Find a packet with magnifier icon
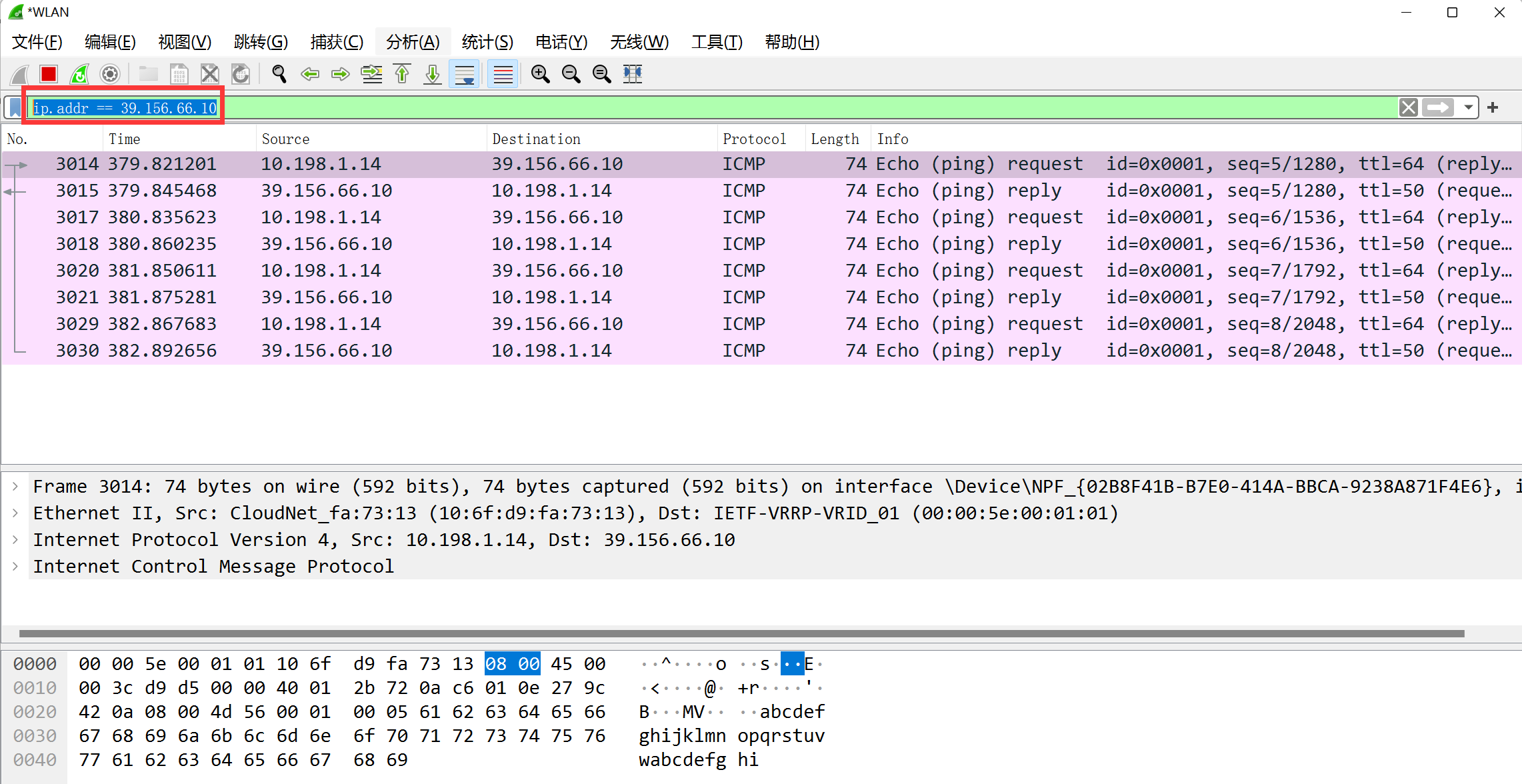This screenshot has width=1522, height=784. [279, 74]
